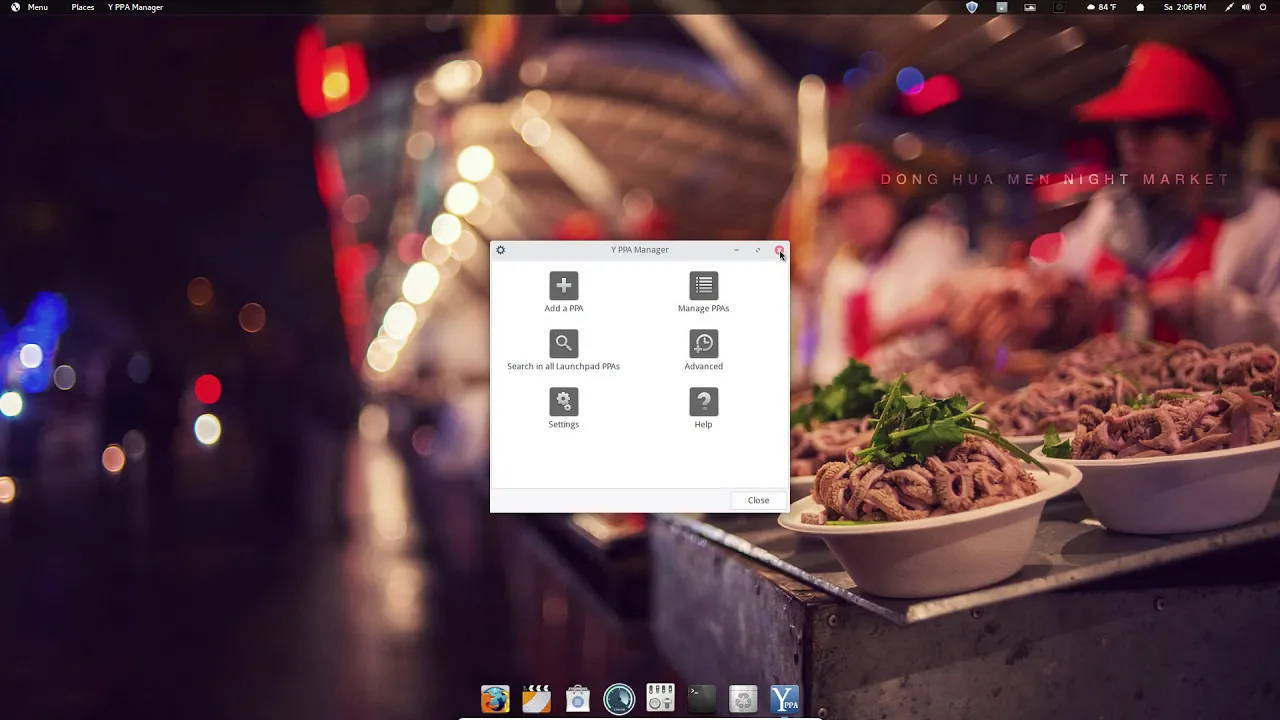This screenshot has height=720, width=1280.
Task: Open the Help section
Action: pos(704,408)
